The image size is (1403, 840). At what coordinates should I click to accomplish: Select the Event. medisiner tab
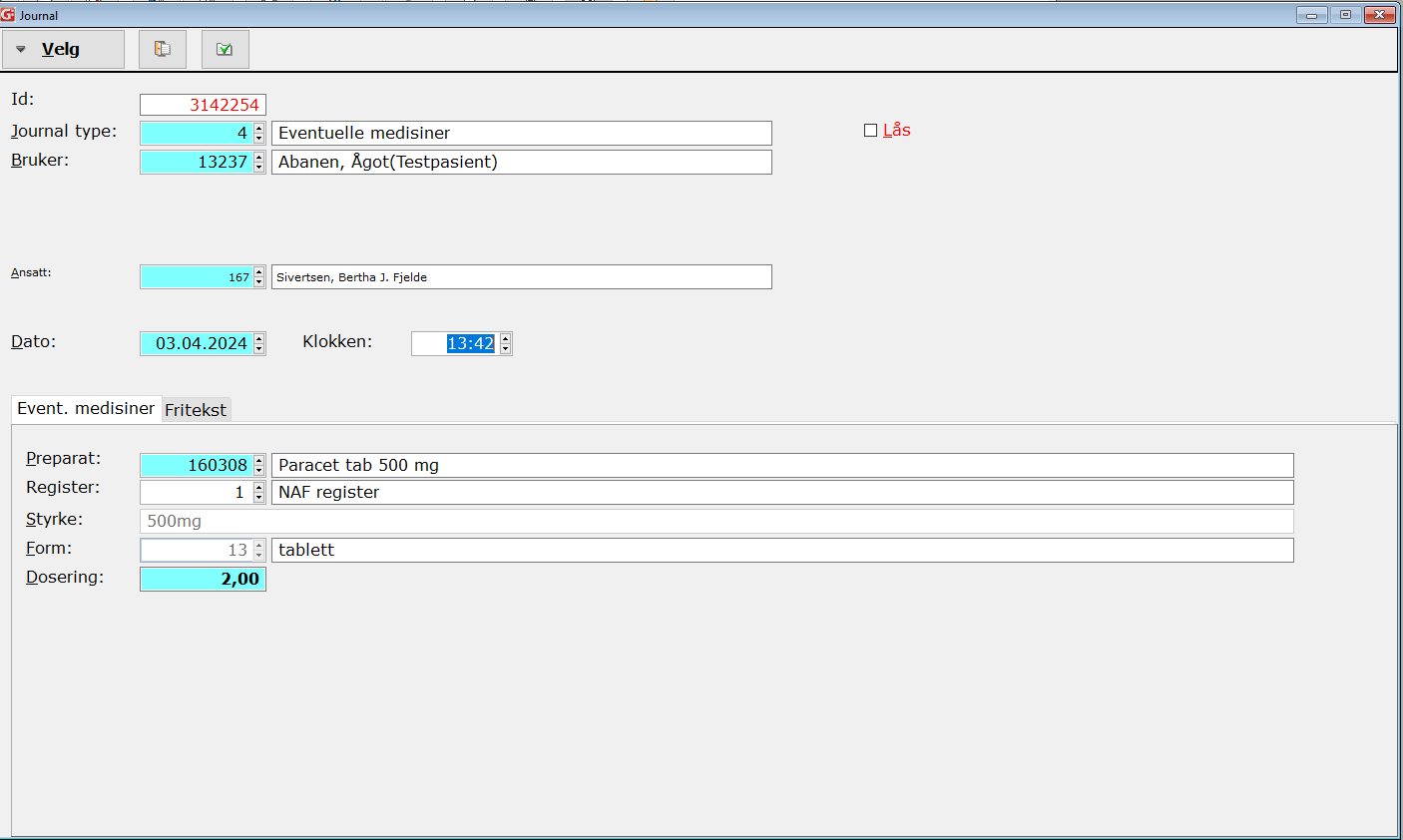86,409
